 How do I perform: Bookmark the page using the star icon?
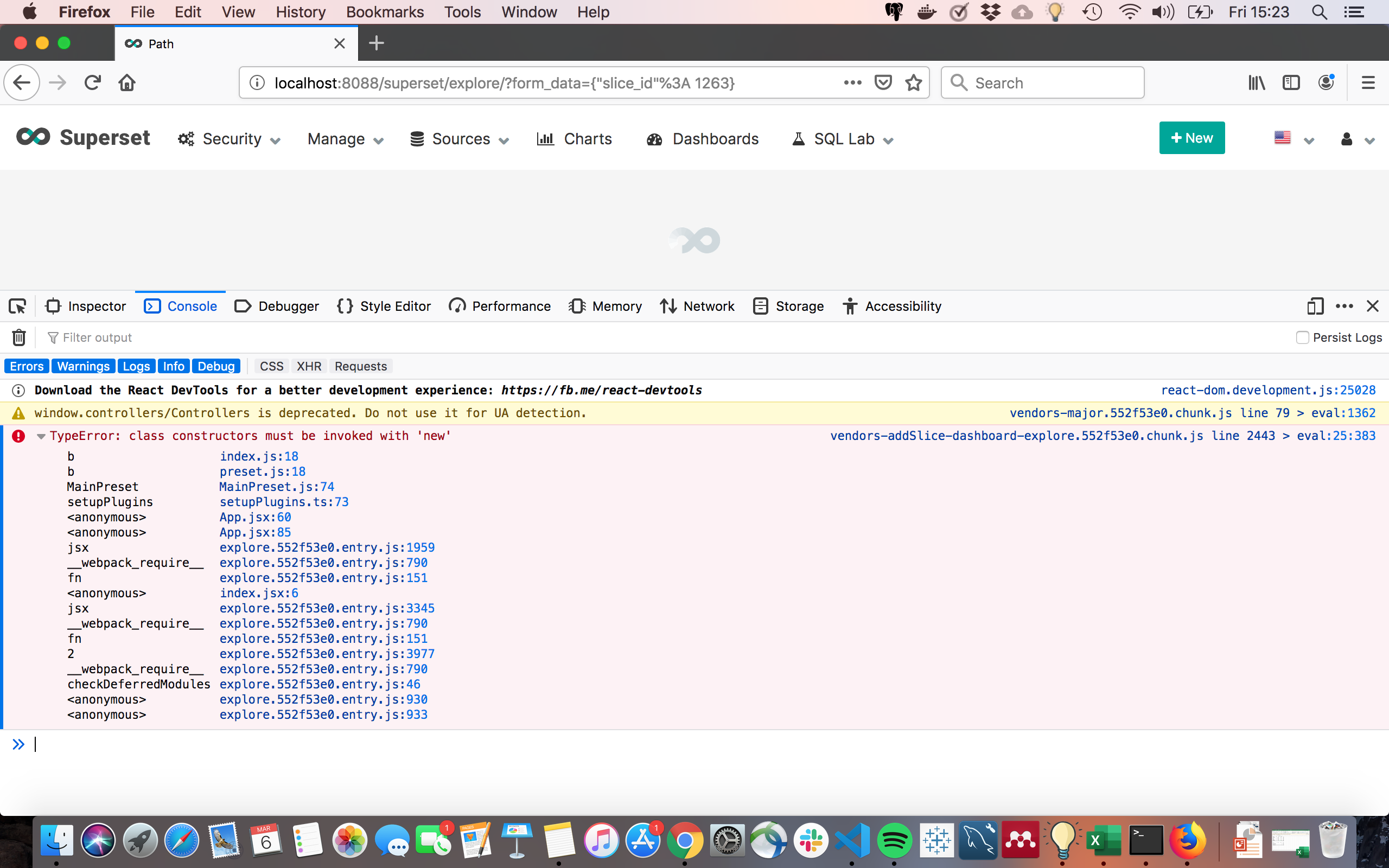pos(913,82)
